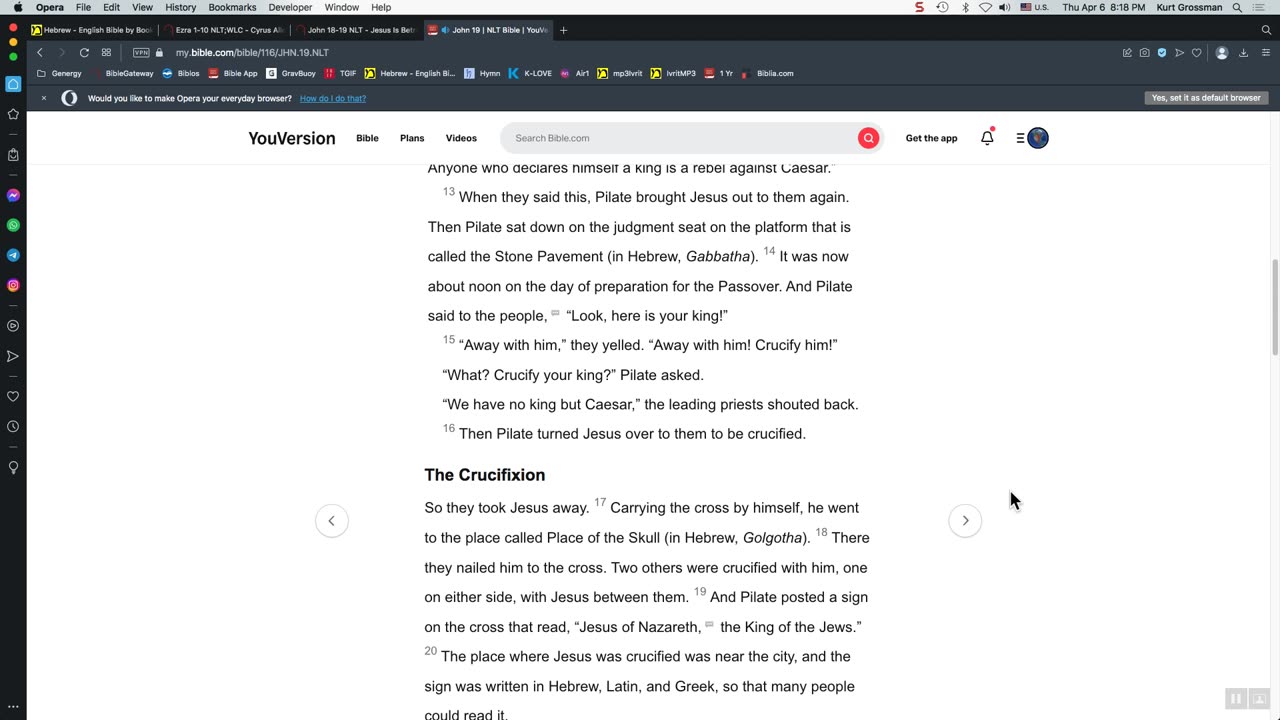1280x720 pixels.
Task: Dismiss the default browser prompt
Action: pyautogui.click(x=44, y=98)
